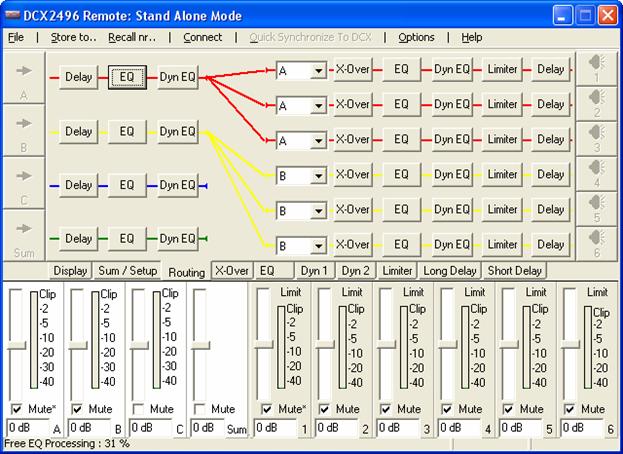Screen dimensions: 623x454
Task: Enable Mute checkbox for input C
Action: pos(139,409)
